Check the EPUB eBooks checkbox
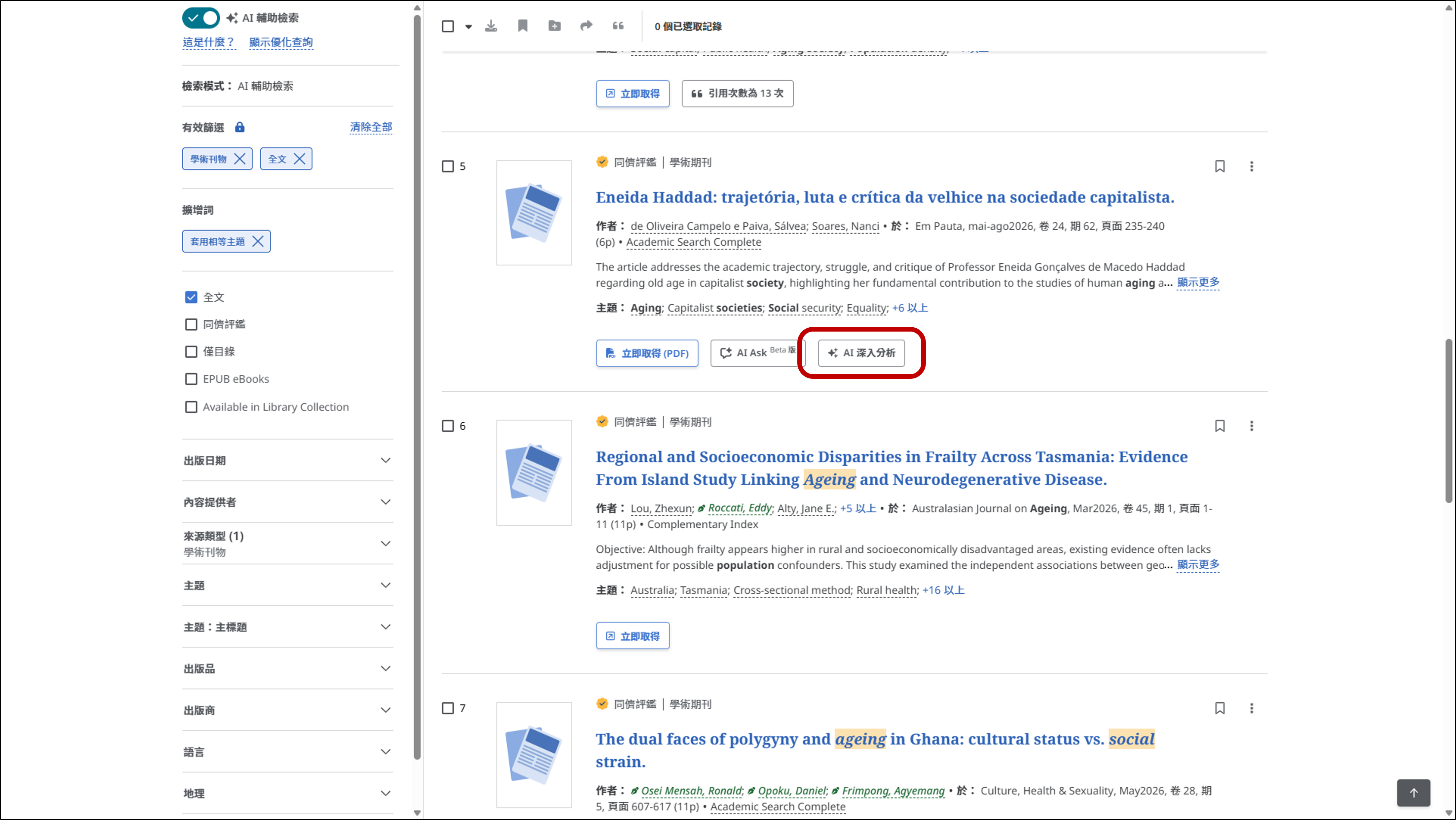This screenshot has height=820, width=1456. pyautogui.click(x=191, y=379)
